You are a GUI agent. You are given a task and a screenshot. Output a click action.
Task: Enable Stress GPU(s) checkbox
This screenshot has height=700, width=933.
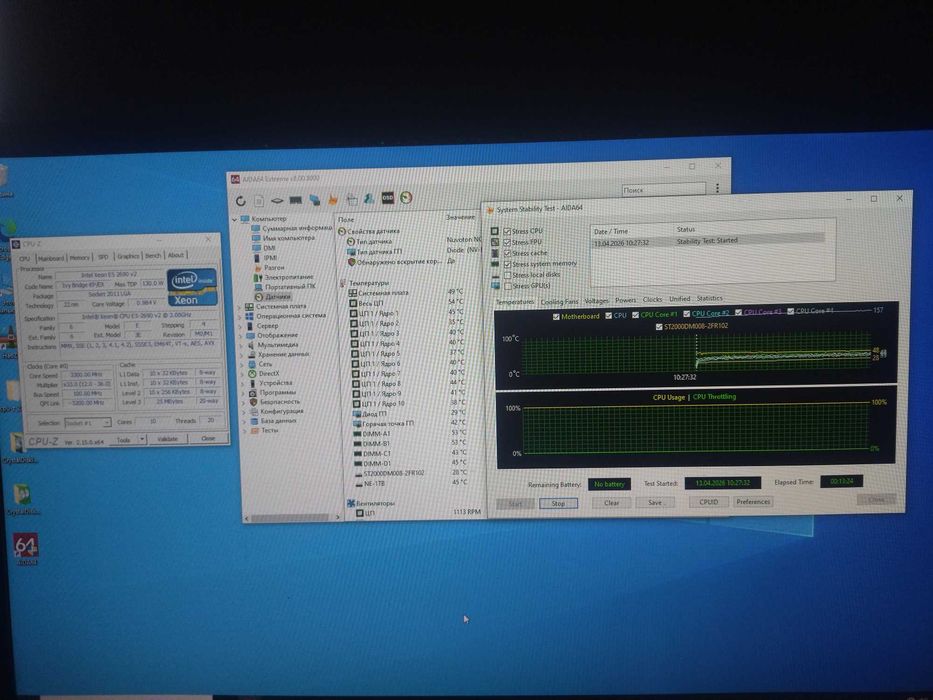(x=508, y=286)
